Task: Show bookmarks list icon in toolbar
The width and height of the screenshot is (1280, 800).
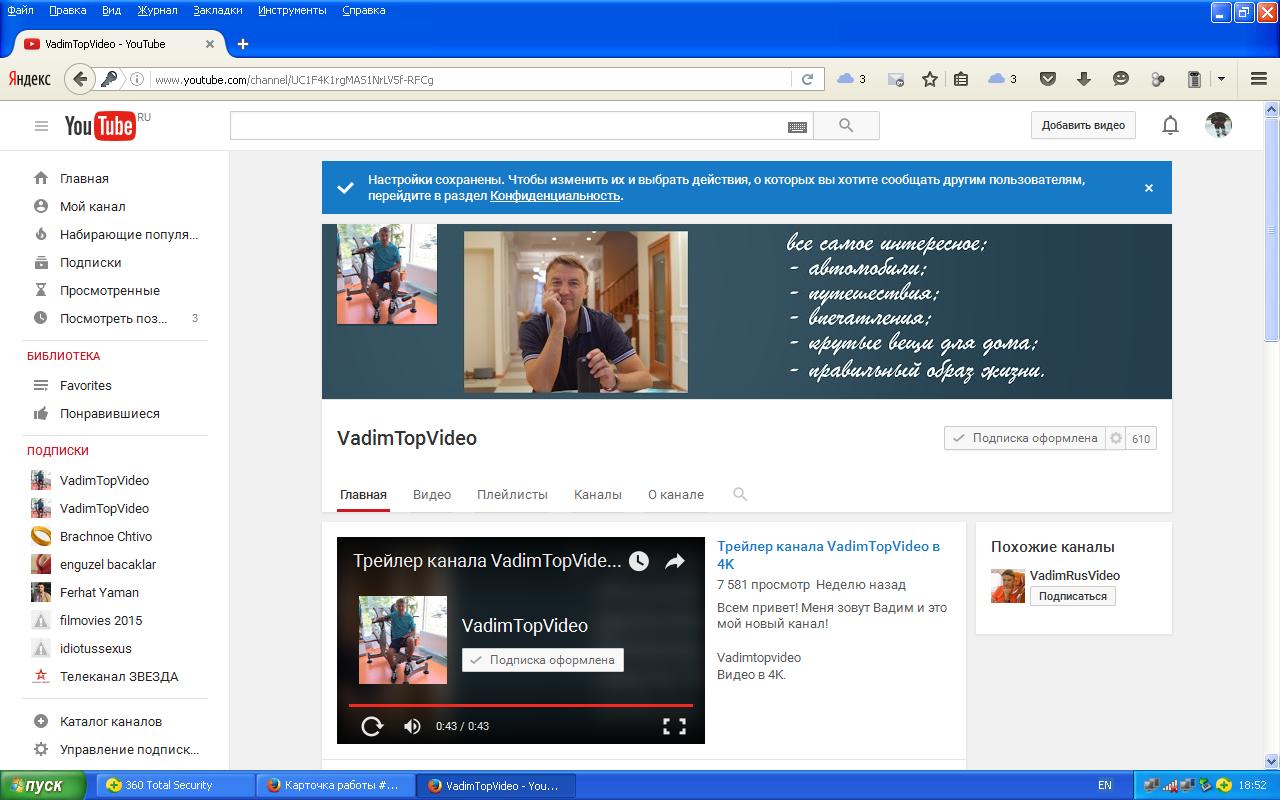Action: tap(961, 79)
